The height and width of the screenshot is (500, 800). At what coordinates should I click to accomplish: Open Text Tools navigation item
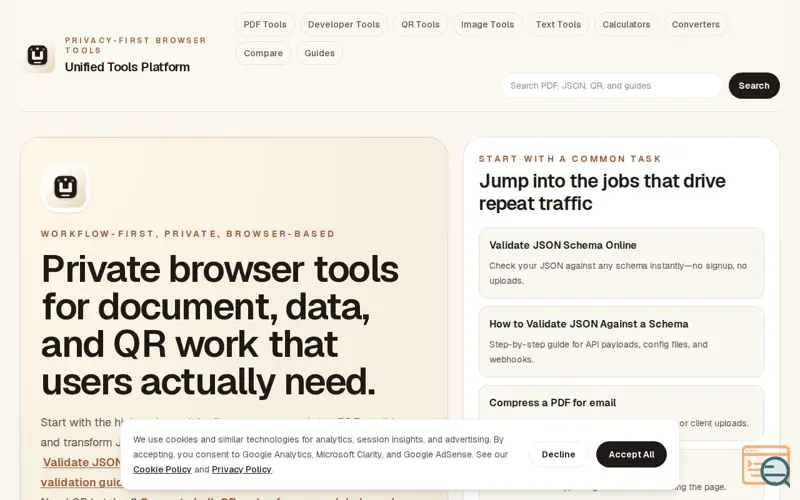[558, 24]
